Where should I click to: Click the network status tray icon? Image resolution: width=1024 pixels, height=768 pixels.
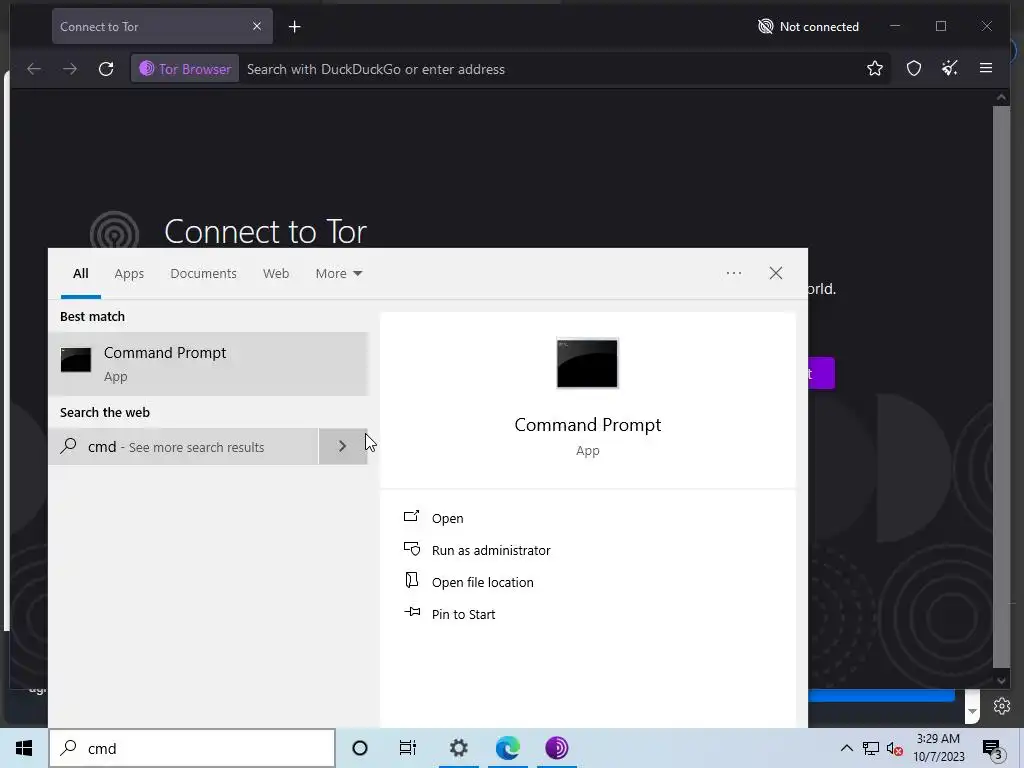(871, 748)
